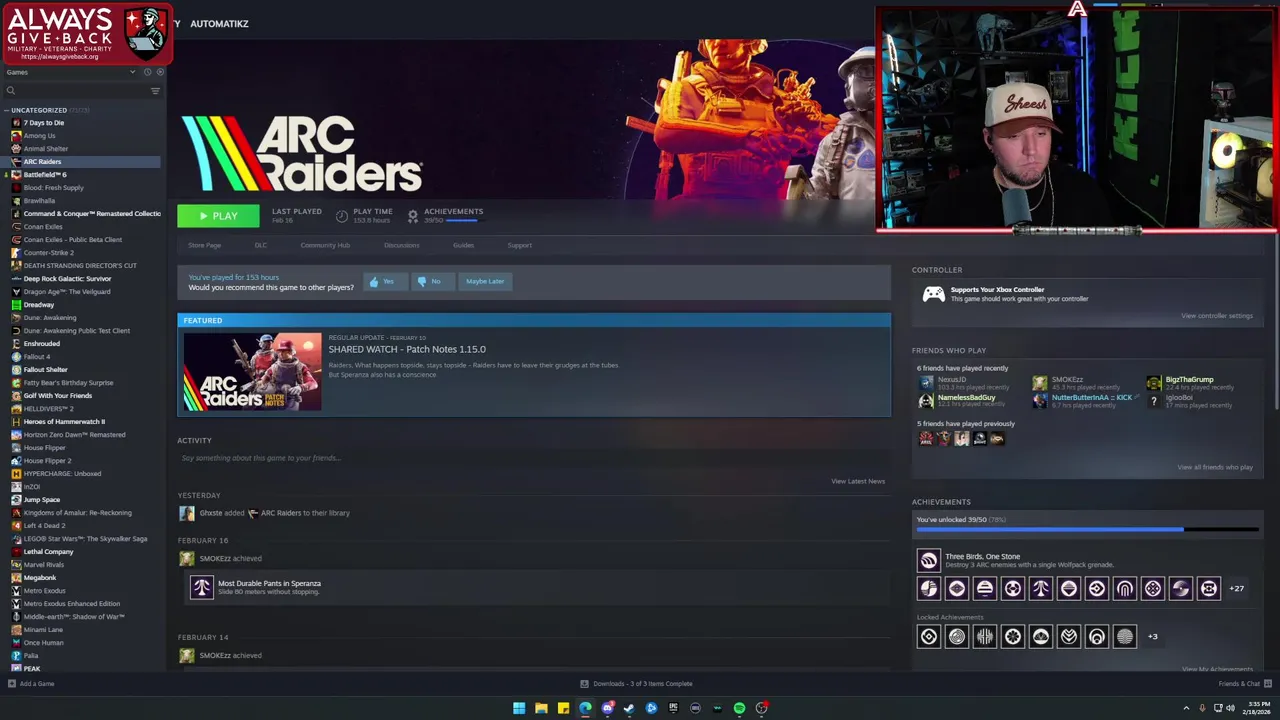Click the Xbox controller icon
The width and height of the screenshot is (1280, 720).
pyautogui.click(x=933, y=294)
